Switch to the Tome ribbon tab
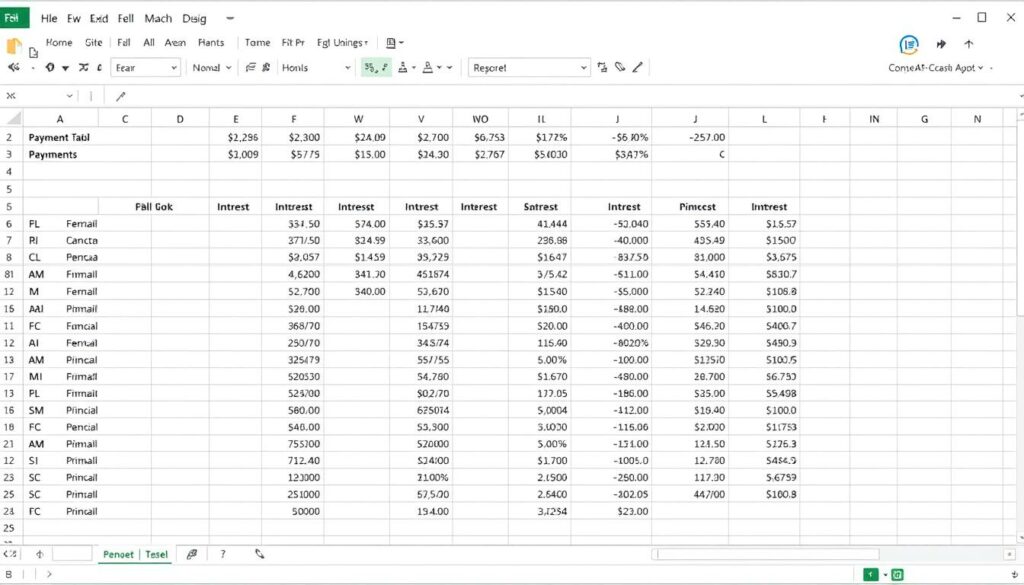 pos(257,42)
